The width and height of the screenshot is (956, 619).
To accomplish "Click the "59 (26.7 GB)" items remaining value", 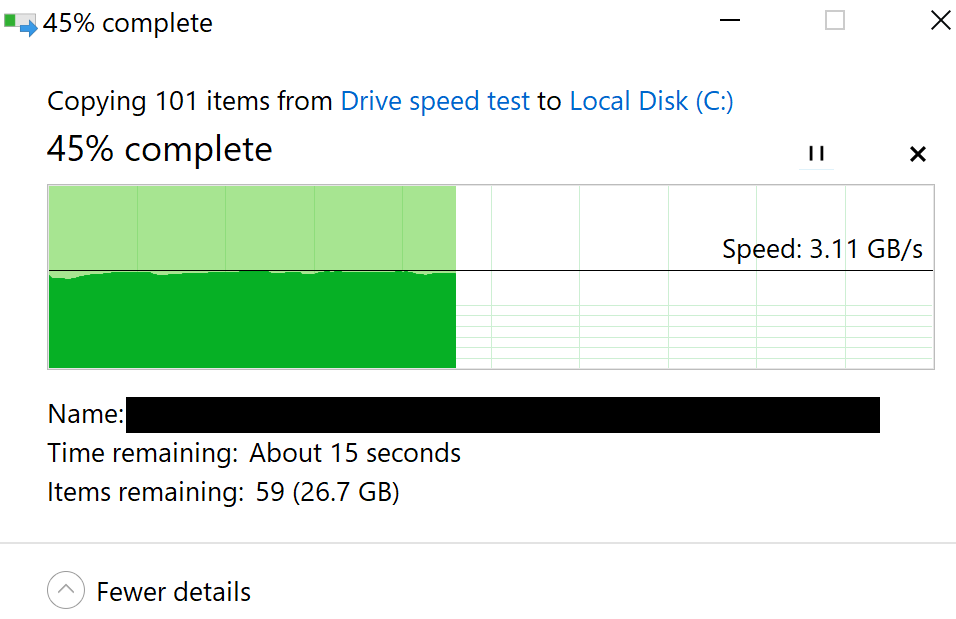I will (x=325, y=492).
